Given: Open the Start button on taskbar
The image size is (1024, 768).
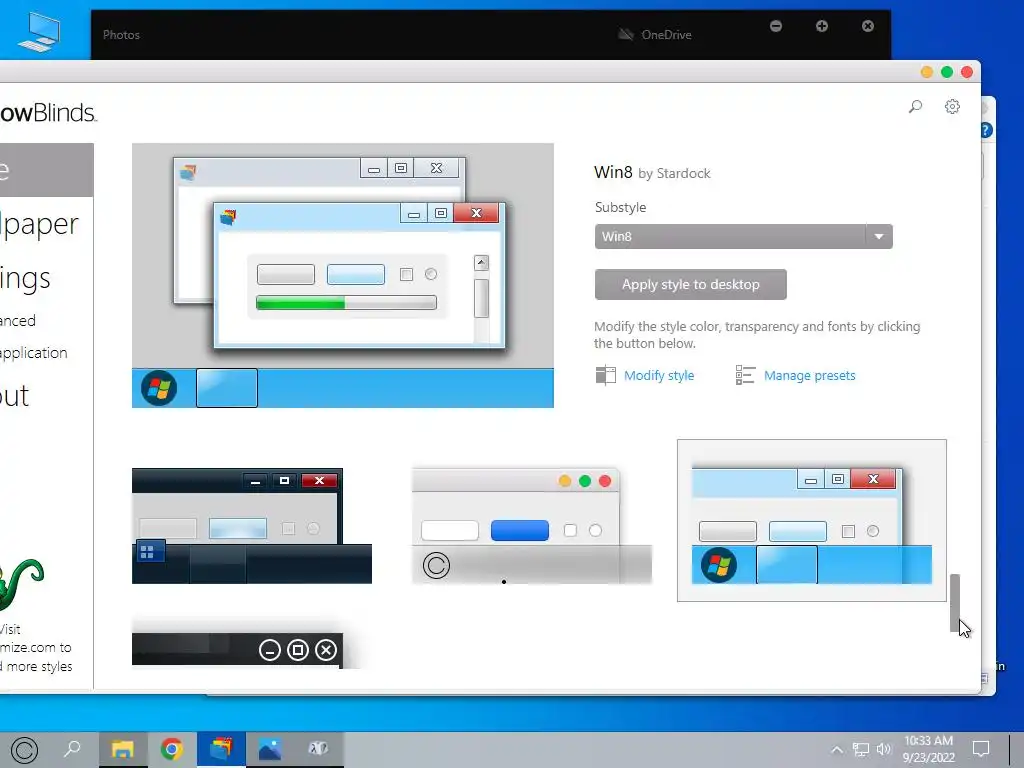Looking at the screenshot, I should [25, 750].
